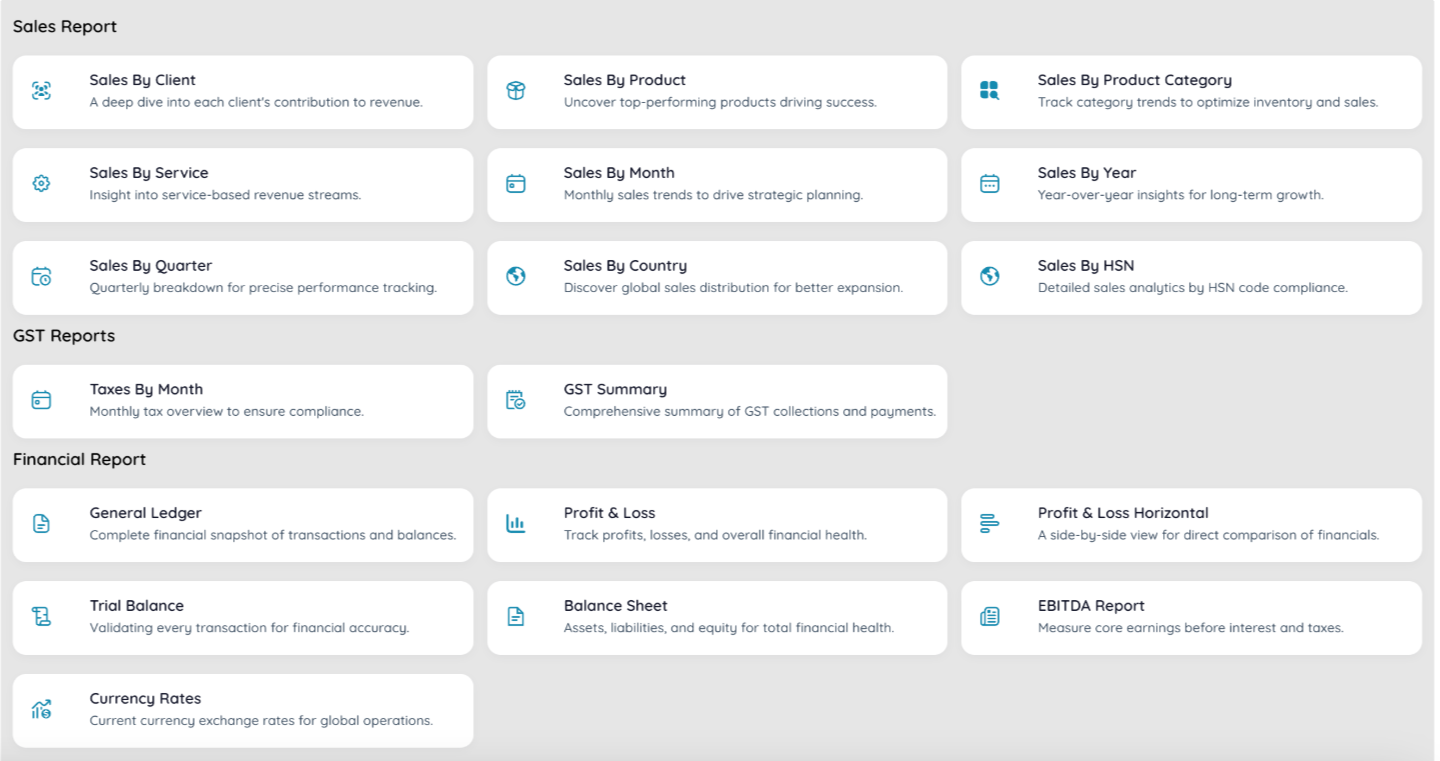Click the Sales By Year calendar icon
Viewport: 1440px width, 761px height.
[989, 183]
